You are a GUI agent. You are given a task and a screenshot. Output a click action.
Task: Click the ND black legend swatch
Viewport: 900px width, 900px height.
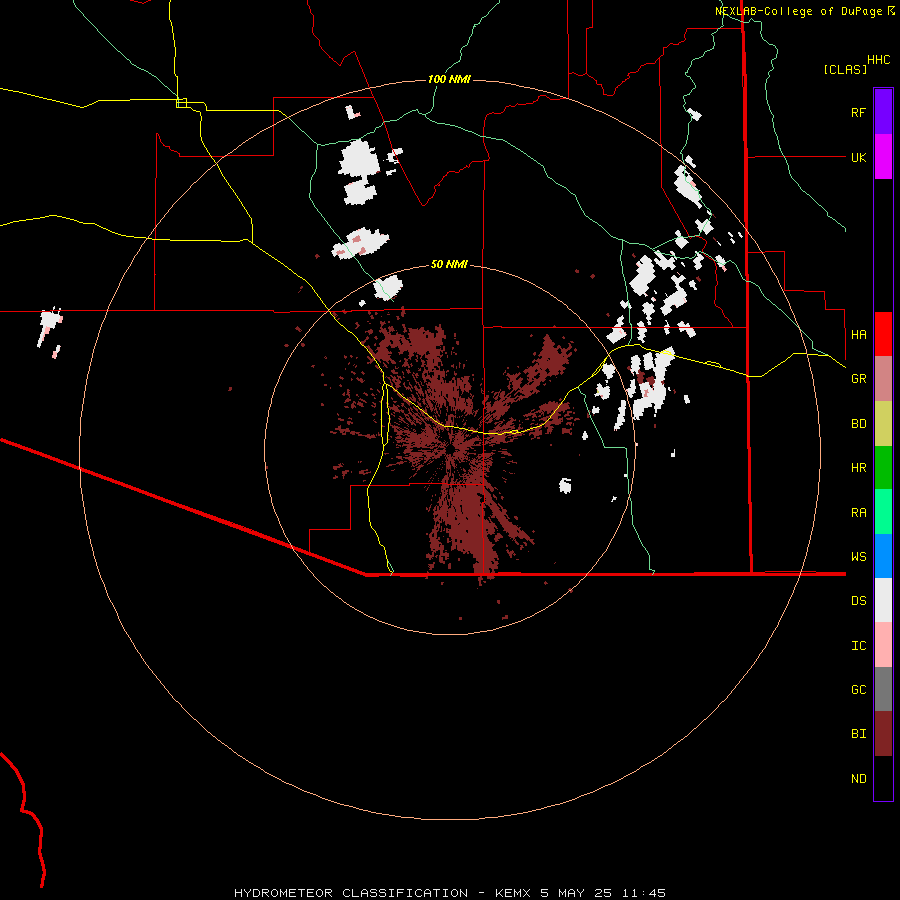tap(883, 778)
